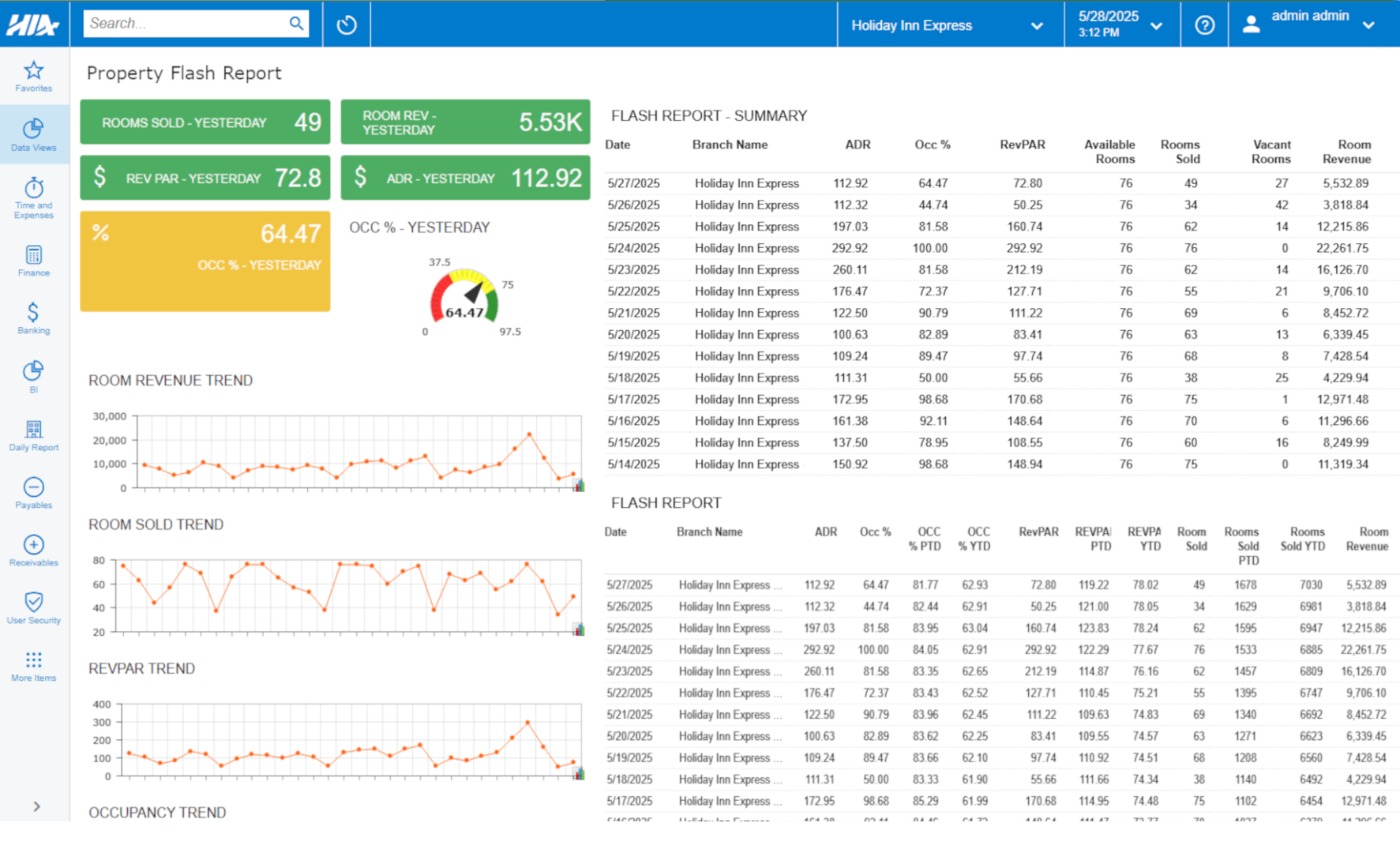Click the recent history clock icon
This screenshot has width=1400, height=853.
click(347, 24)
